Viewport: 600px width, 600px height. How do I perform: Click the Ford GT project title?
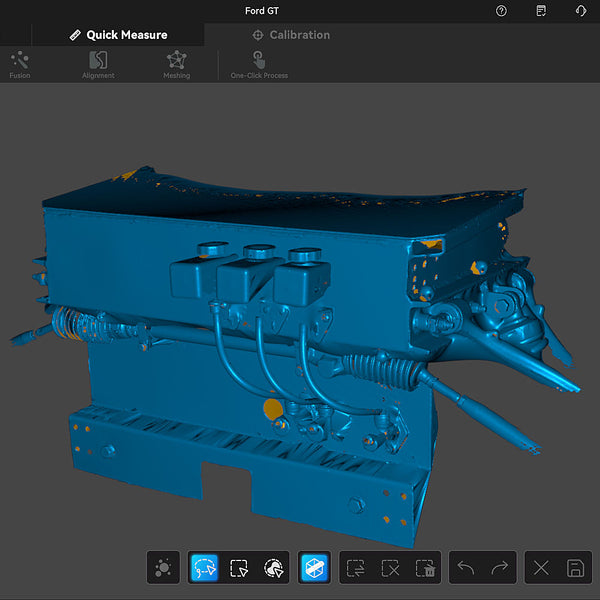[x=262, y=11]
